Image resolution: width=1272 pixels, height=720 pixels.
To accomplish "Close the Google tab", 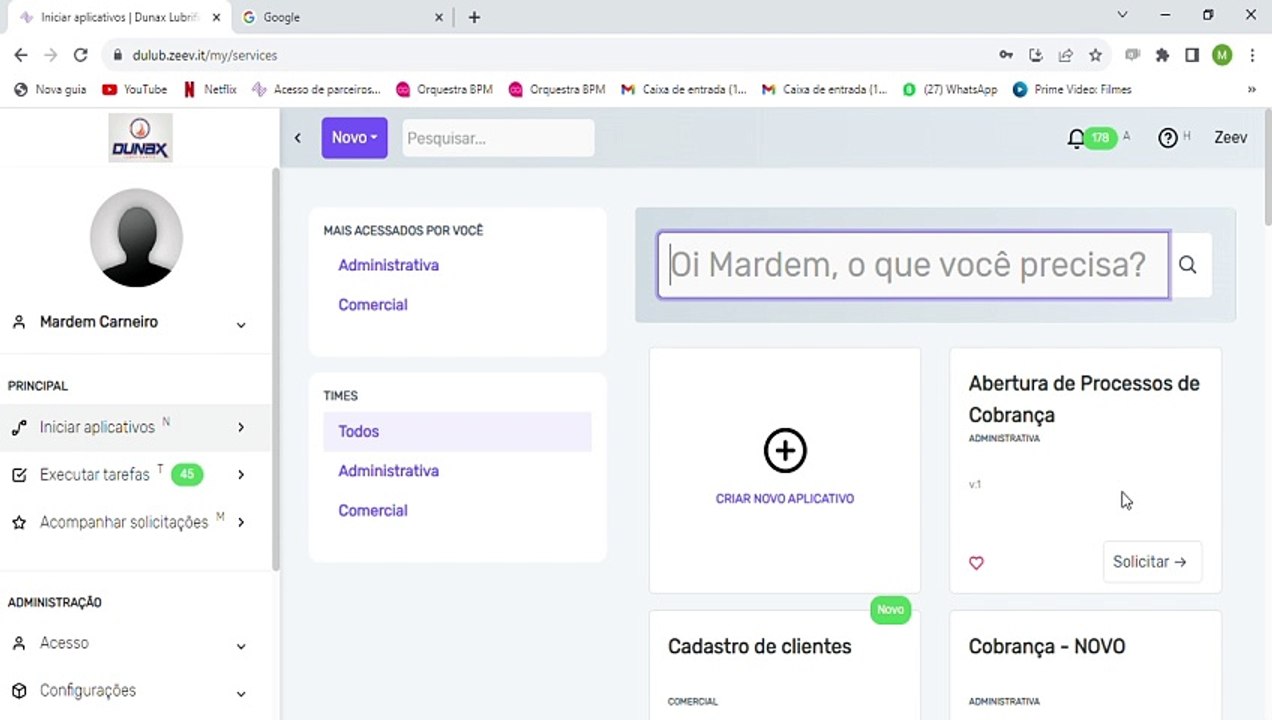I will tap(439, 17).
